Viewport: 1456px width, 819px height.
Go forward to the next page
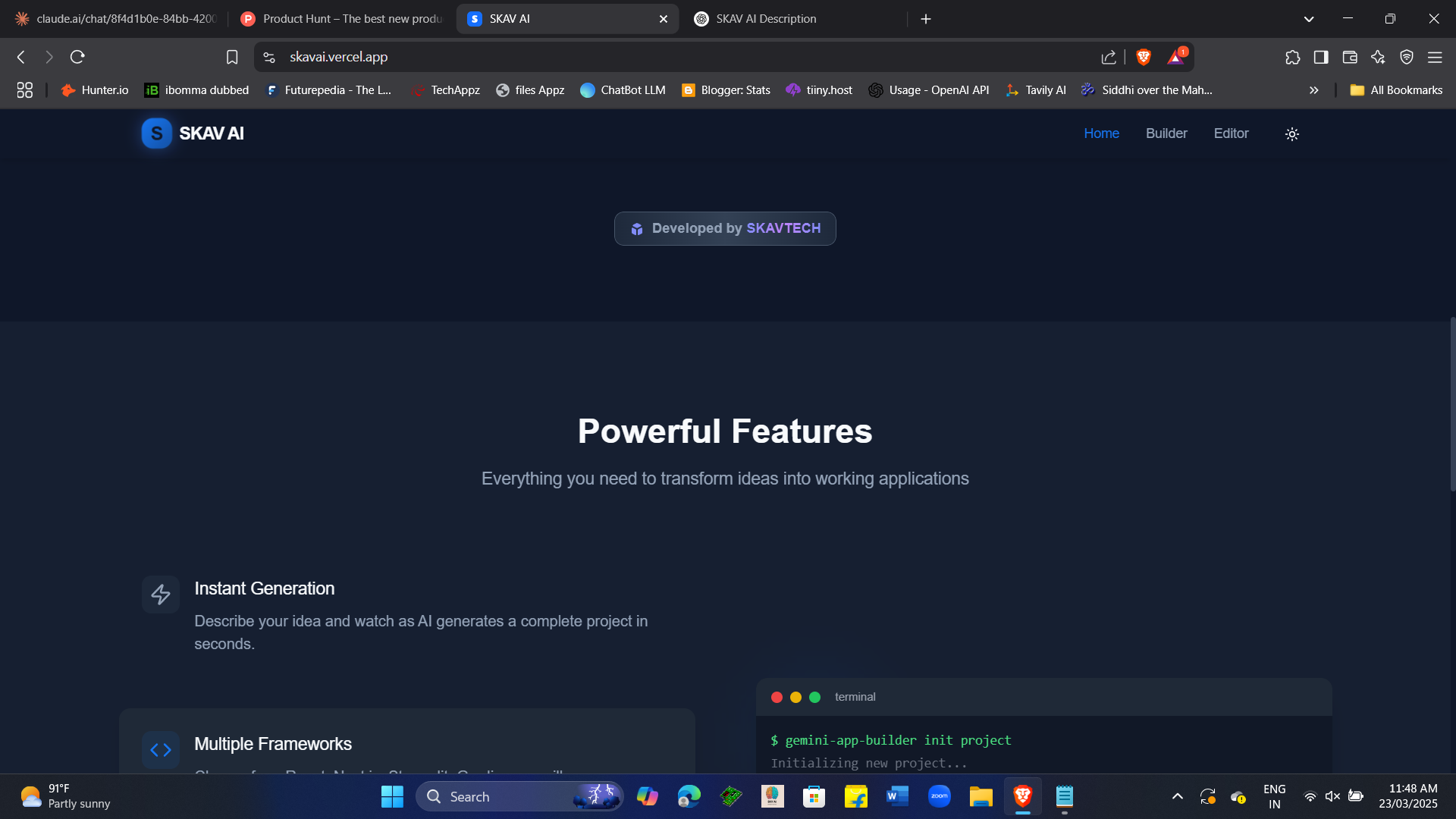coord(49,57)
